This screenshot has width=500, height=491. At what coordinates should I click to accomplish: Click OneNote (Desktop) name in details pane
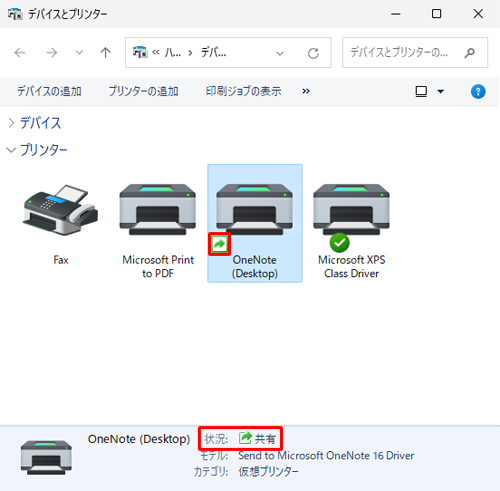(x=139, y=439)
